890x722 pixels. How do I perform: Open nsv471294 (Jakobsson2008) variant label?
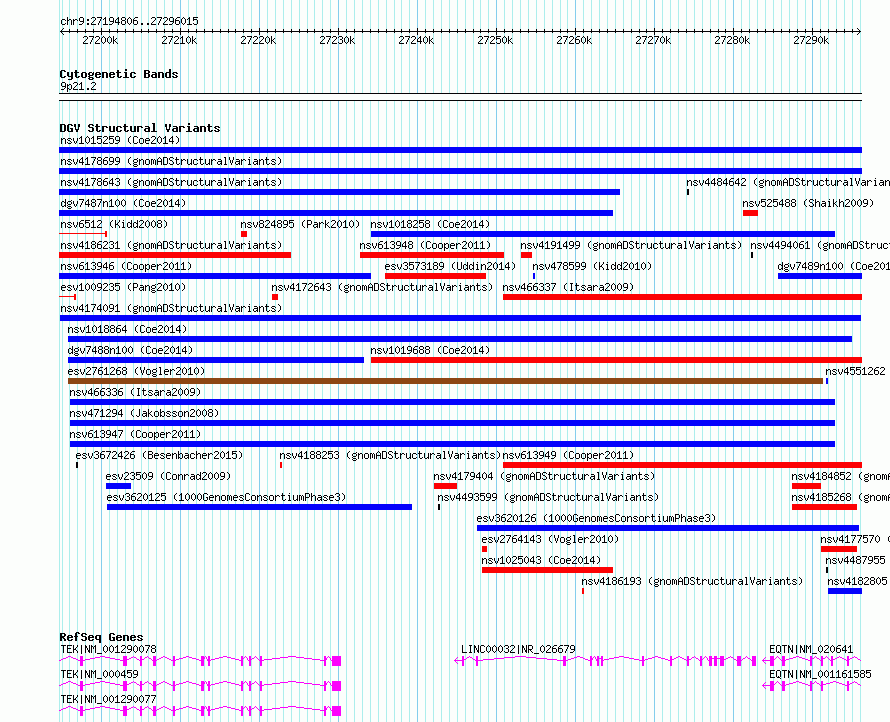point(144,413)
